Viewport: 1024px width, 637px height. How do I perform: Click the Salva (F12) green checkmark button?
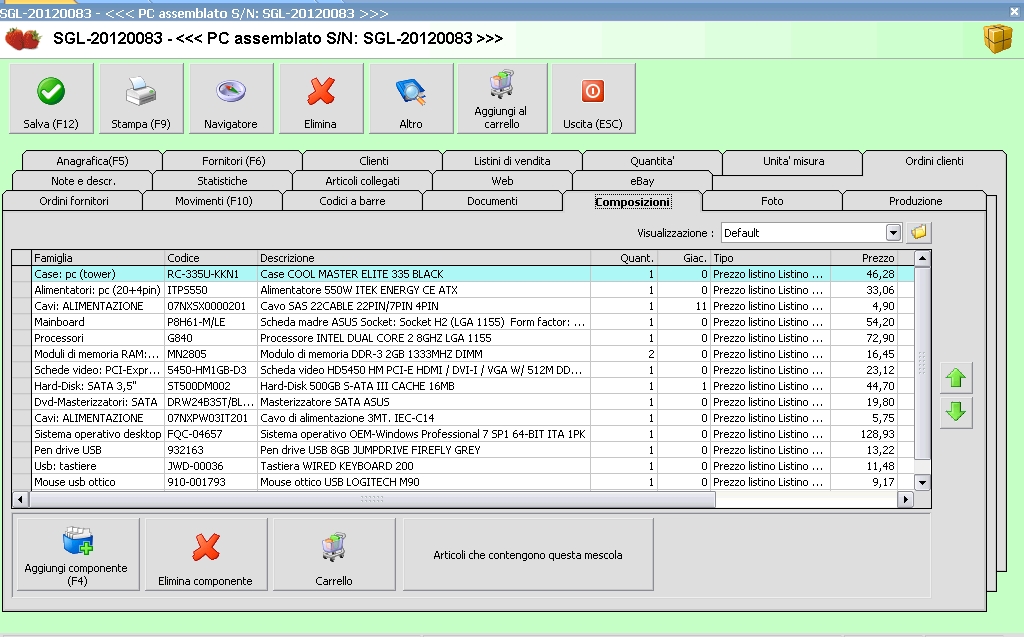coord(52,99)
